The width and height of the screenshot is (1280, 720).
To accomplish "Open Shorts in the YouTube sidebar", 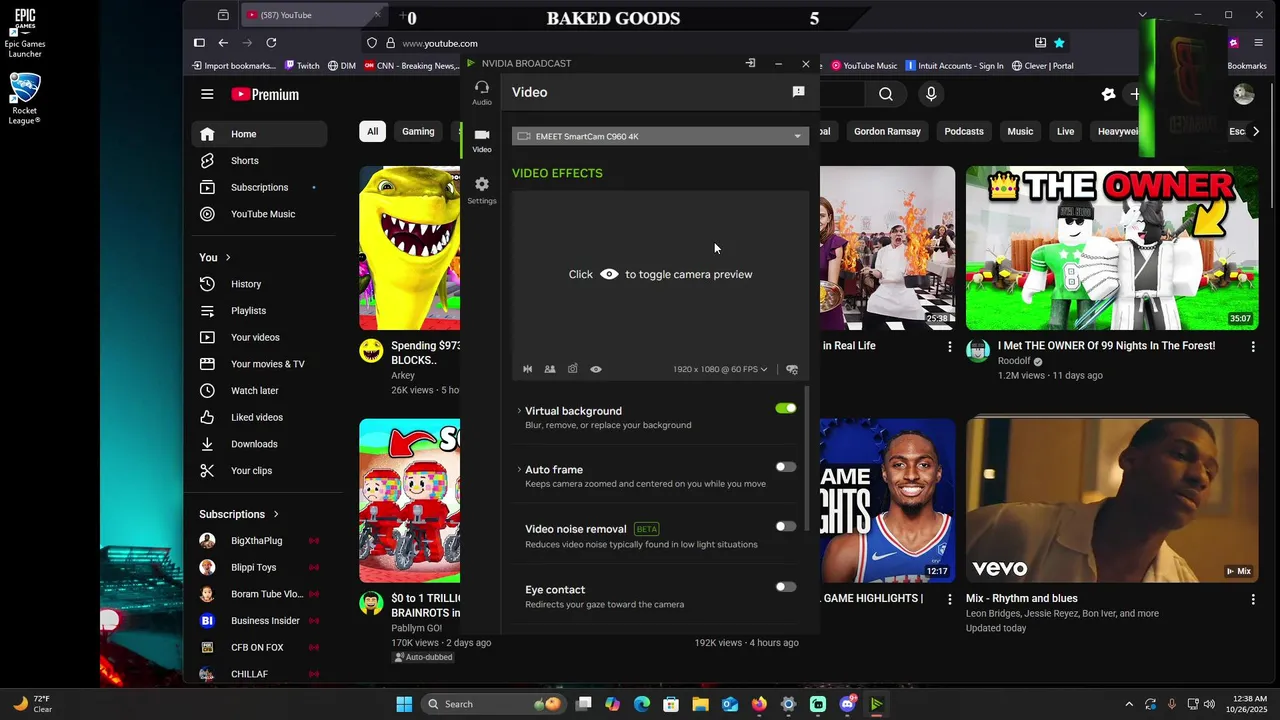I will pos(259,161).
